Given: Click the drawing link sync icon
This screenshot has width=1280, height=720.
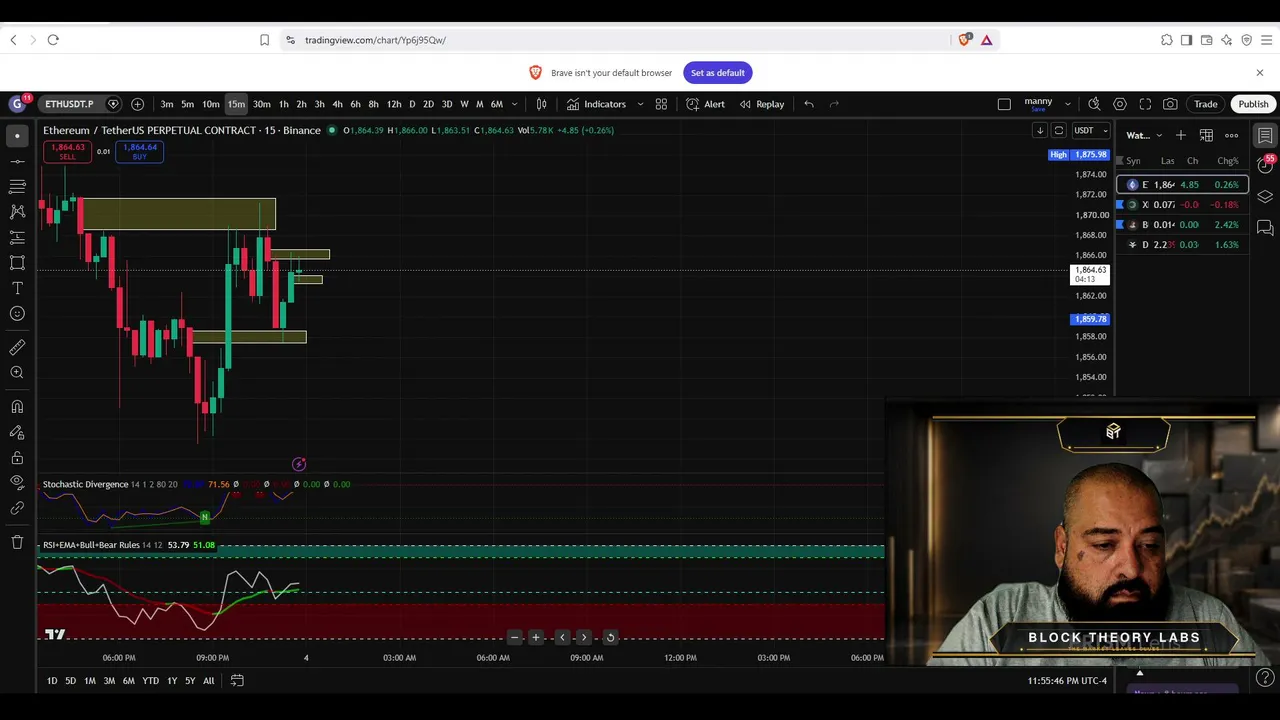Looking at the screenshot, I should pos(17,508).
